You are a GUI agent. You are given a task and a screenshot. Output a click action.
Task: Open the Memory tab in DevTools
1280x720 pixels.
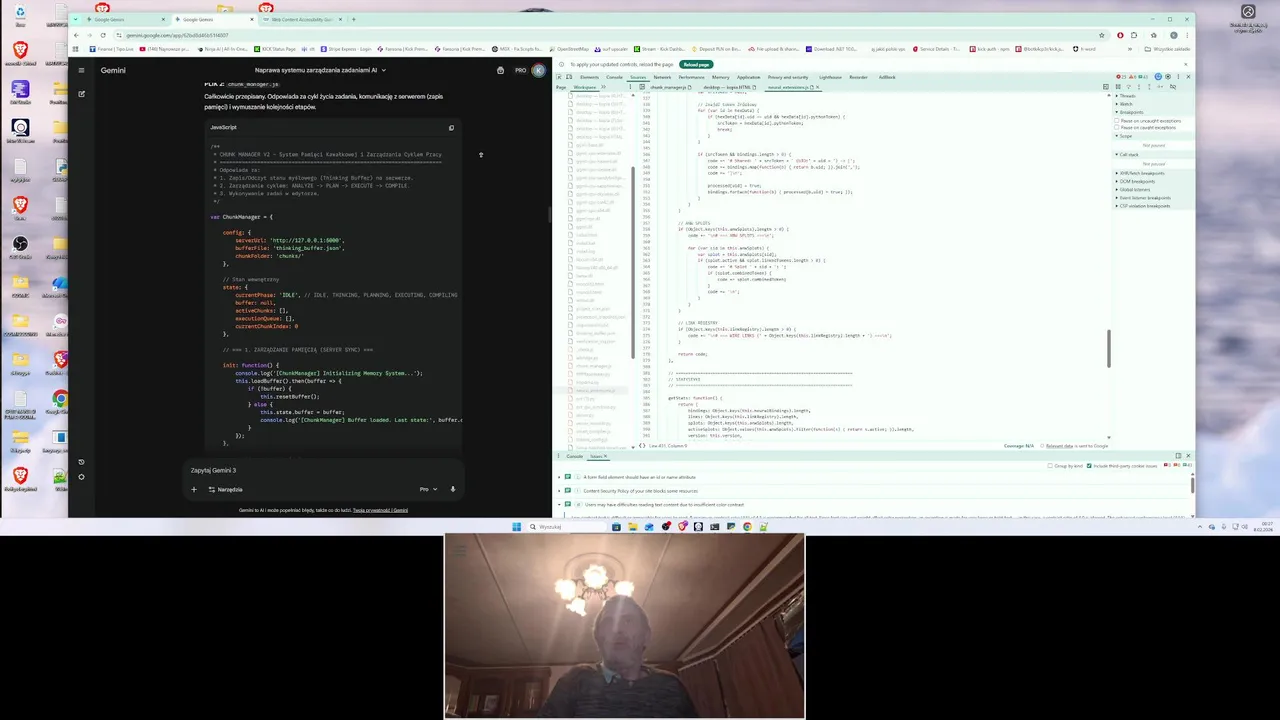[720, 77]
